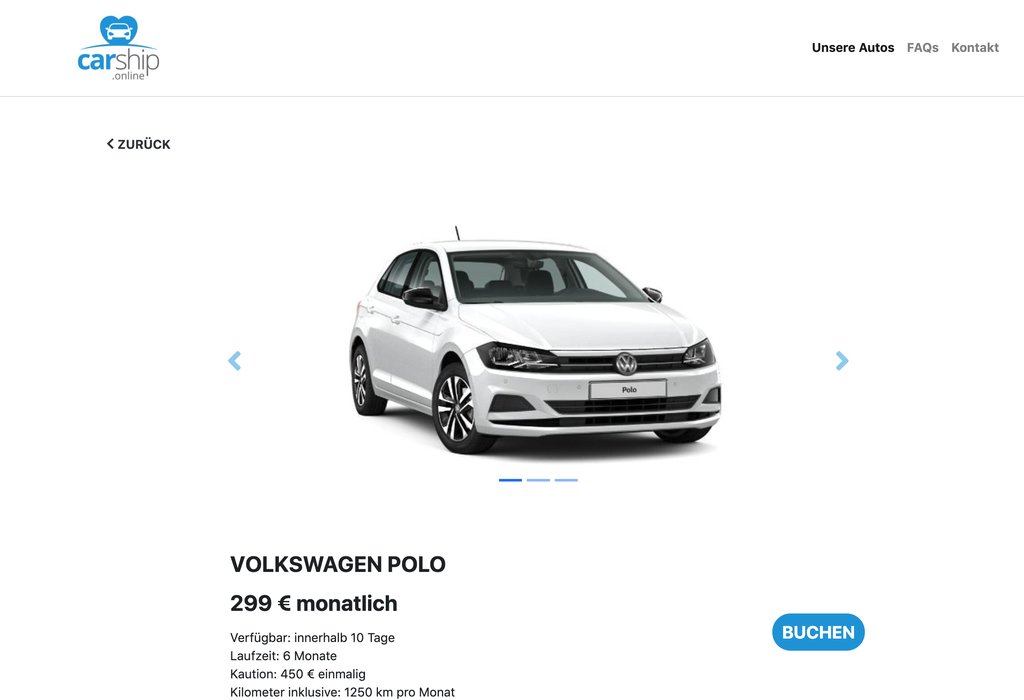This screenshot has height=700, width=1024.
Task: Click the VOLKSWAGEN POLO heading
Action: (x=338, y=564)
